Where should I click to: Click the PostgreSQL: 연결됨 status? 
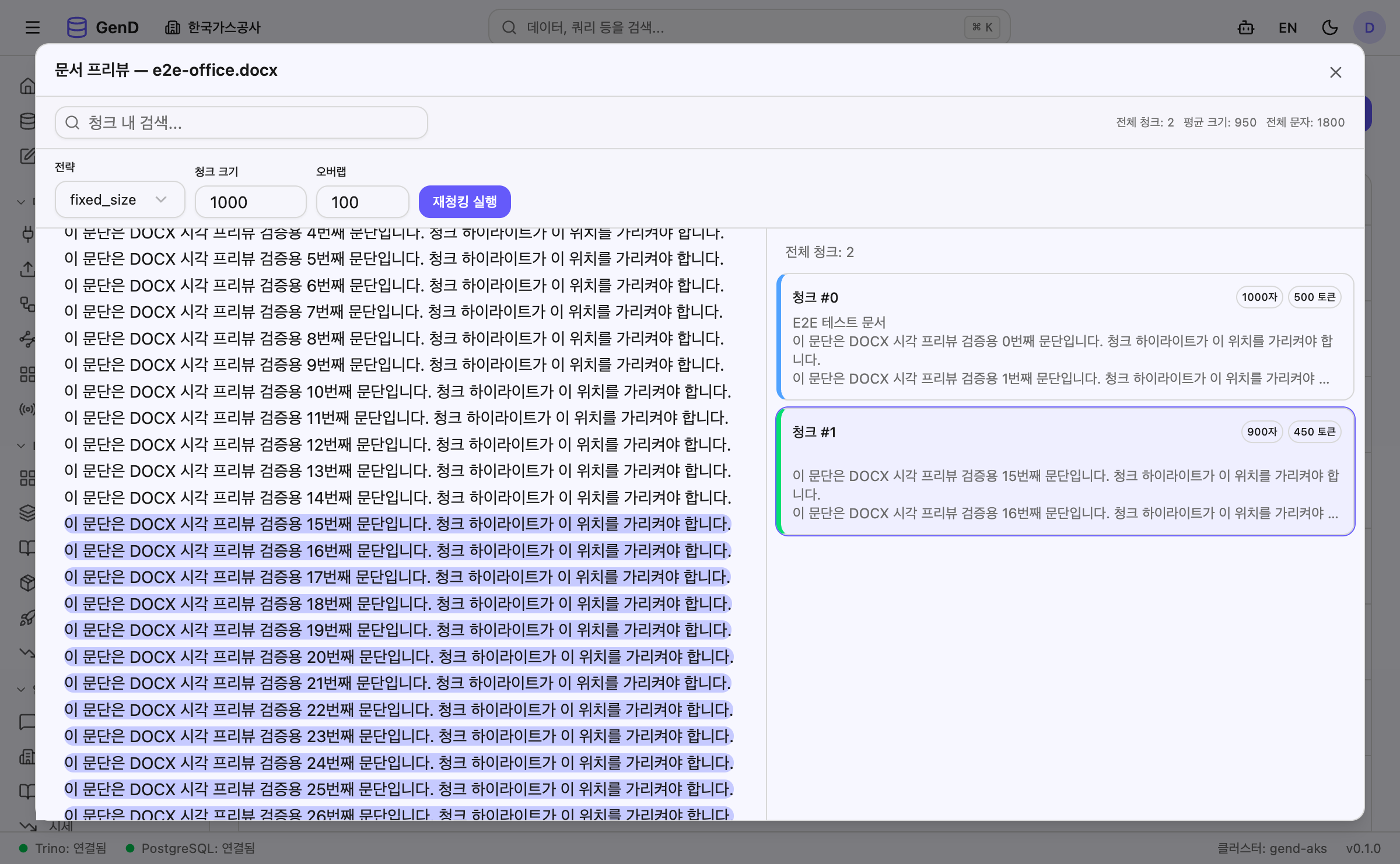pyautogui.click(x=191, y=848)
